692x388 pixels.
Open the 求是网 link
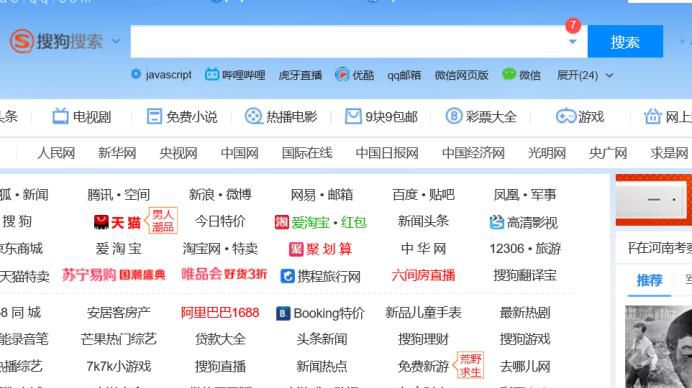[669, 153]
